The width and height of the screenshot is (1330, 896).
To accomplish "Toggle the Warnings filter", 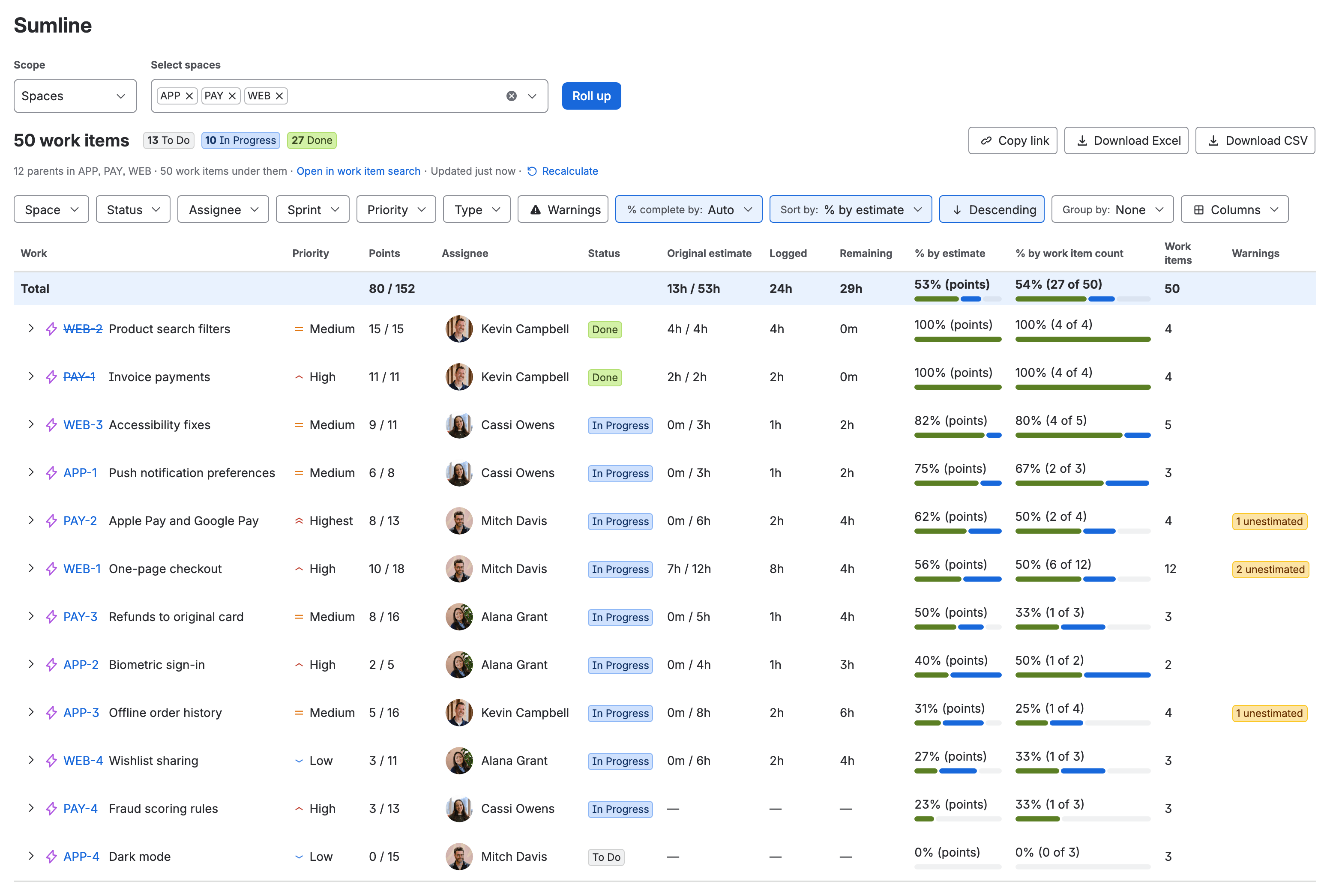I will (563, 210).
